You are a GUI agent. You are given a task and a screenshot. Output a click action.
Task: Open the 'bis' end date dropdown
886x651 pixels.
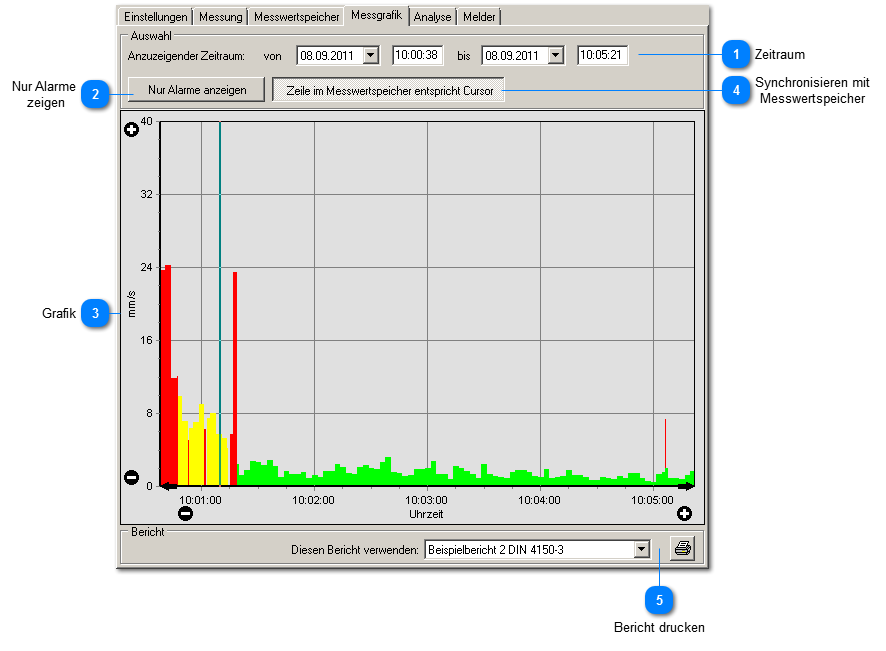coord(556,56)
